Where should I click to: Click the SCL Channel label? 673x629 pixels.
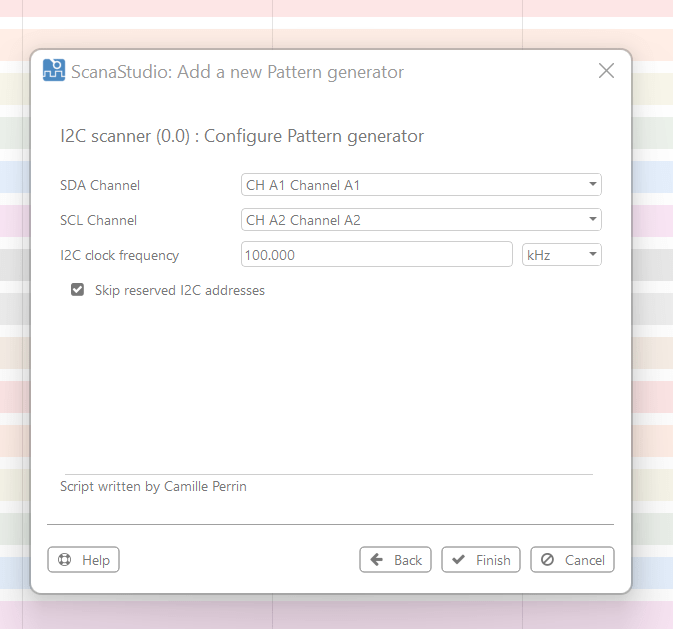point(99,220)
